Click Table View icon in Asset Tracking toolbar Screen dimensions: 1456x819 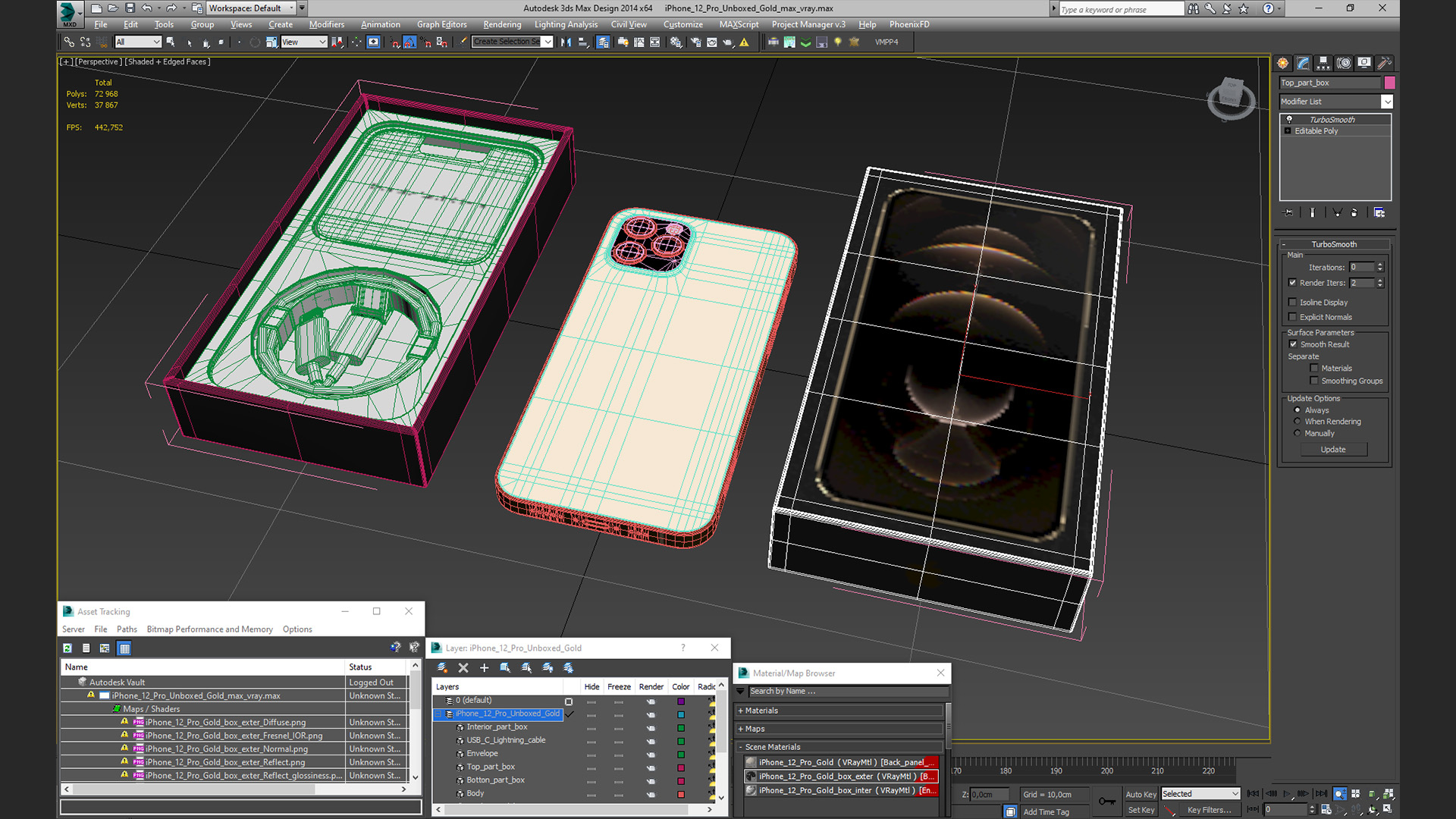point(124,648)
